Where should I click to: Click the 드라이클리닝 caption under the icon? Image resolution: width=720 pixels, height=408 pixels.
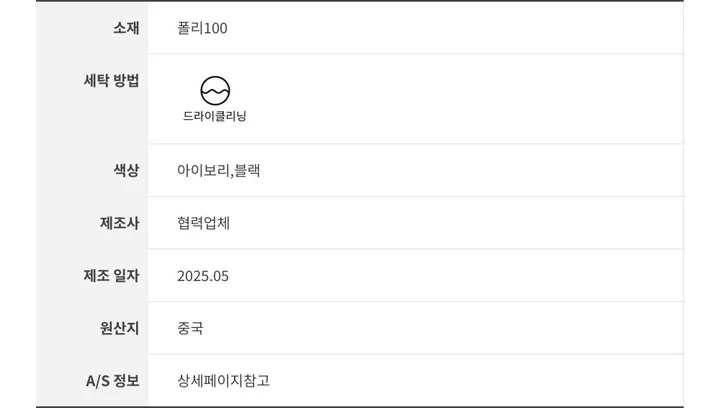[215, 116]
